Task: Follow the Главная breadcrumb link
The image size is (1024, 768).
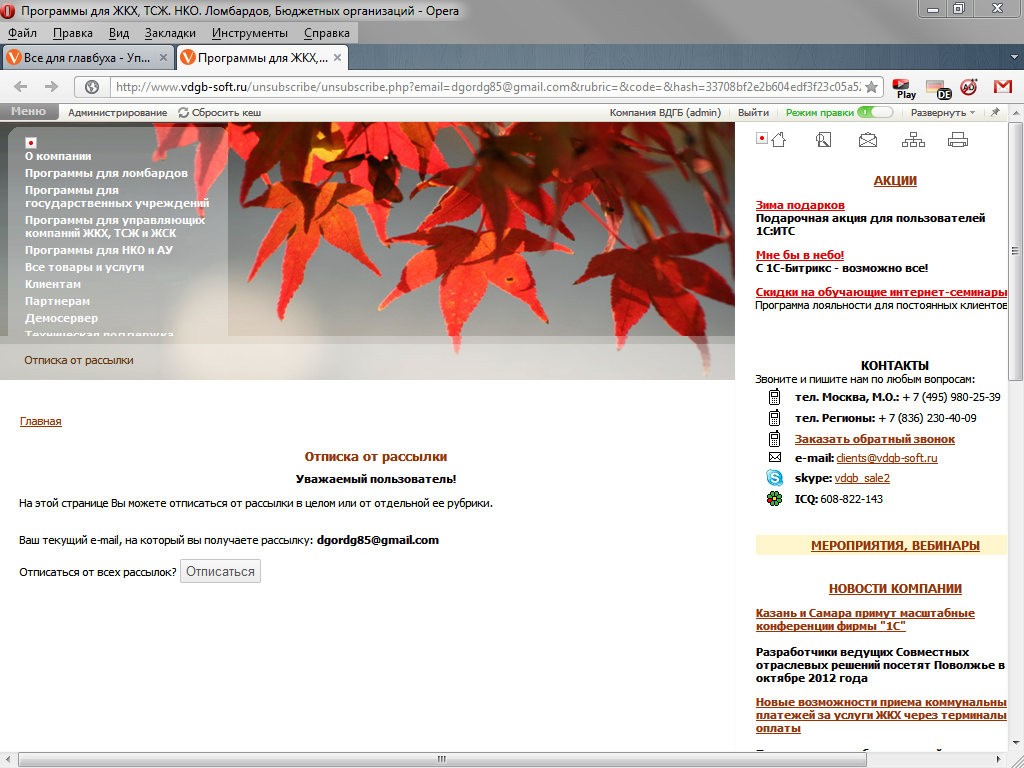Action: click(x=40, y=421)
